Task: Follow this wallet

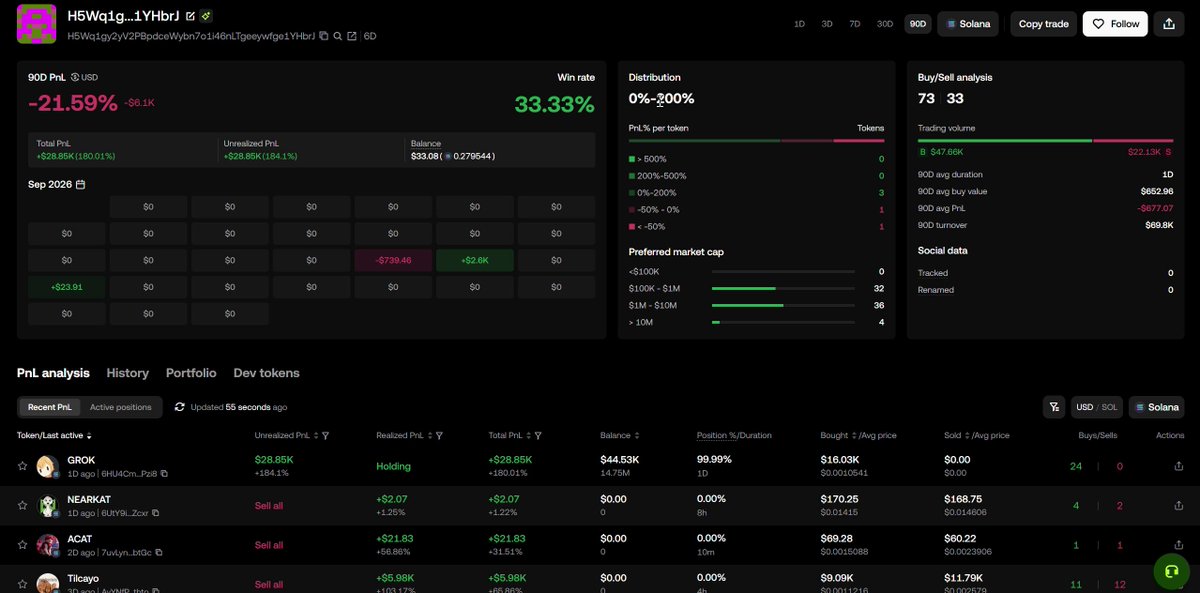Action: [1115, 24]
